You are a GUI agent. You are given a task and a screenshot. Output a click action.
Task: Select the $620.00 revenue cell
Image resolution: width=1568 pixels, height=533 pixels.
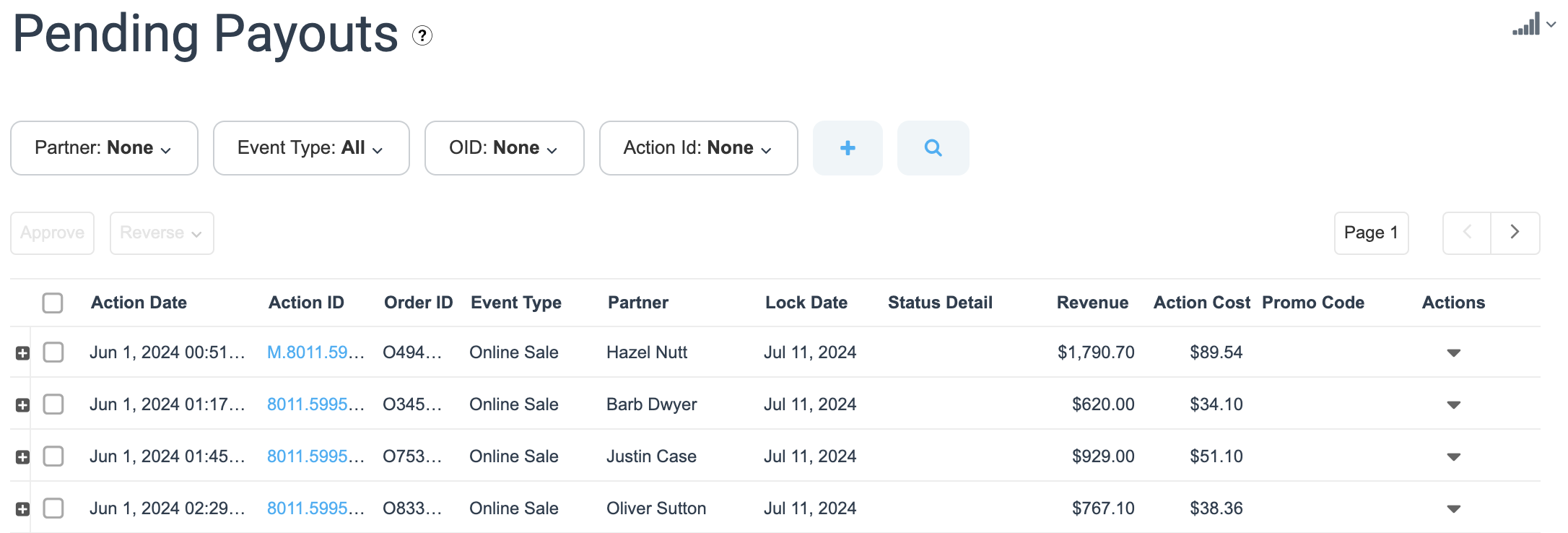pyautogui.click(x=1103, y=404)
